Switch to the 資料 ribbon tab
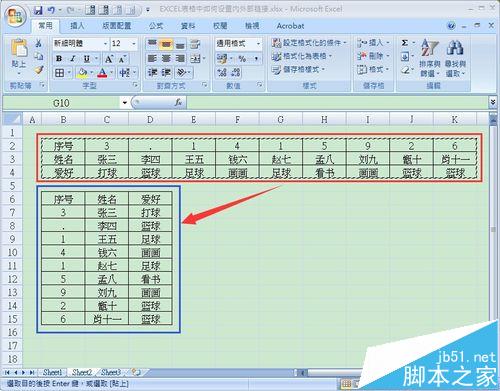Screen dimensions: 500x391 tap(188, 26)
